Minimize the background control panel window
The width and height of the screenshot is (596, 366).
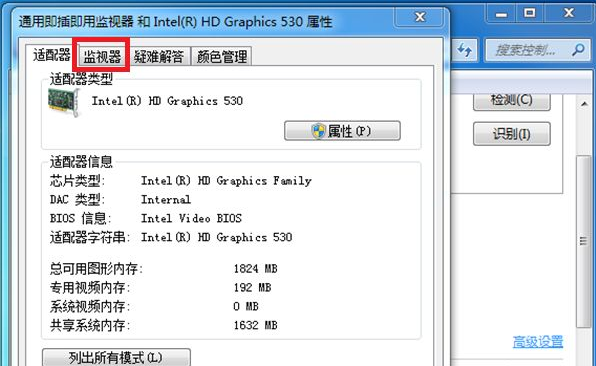pos(501,14)
